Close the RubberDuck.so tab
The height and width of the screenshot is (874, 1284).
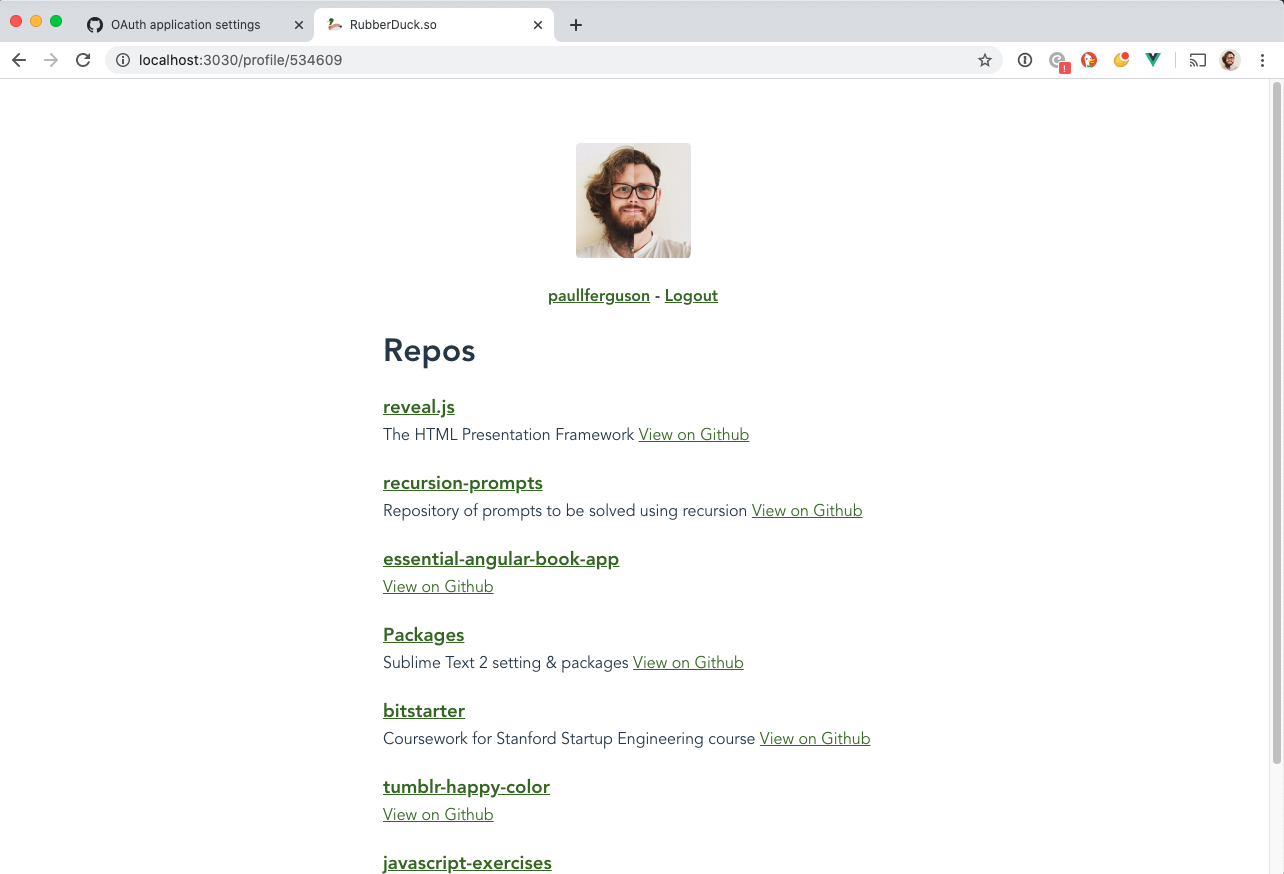click(x=538, y=25)
